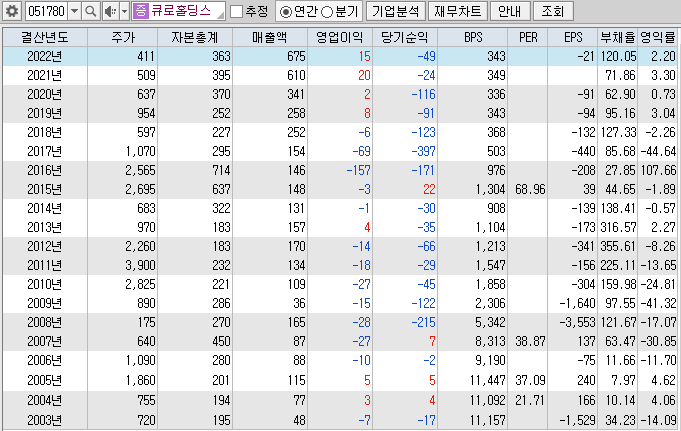Click the PER column header
This screenshot has width=681, height=431.
tap(528, 37)
